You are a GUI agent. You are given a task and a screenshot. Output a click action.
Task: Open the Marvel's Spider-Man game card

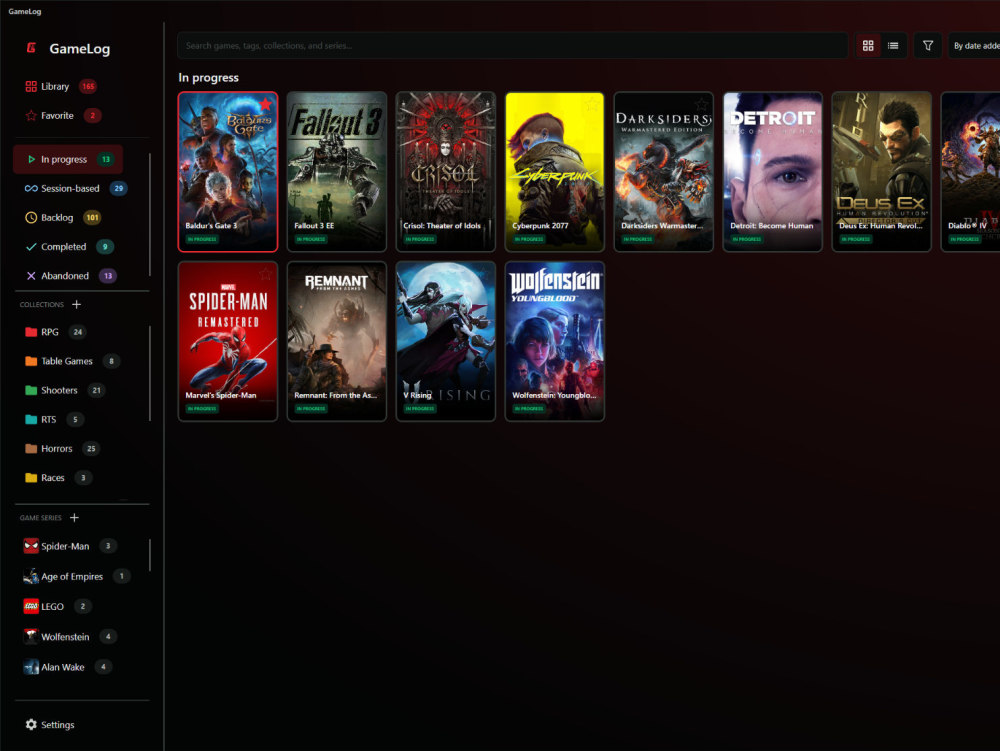228,341
